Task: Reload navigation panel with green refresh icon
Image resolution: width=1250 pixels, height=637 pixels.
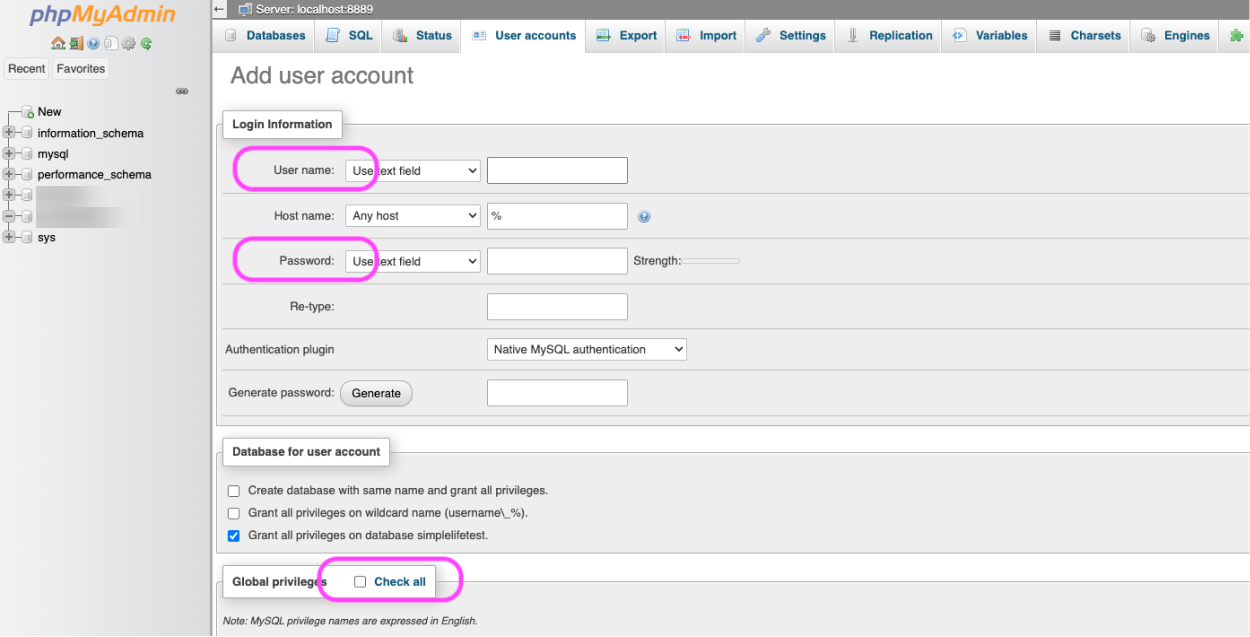Action: click(146, 44)
